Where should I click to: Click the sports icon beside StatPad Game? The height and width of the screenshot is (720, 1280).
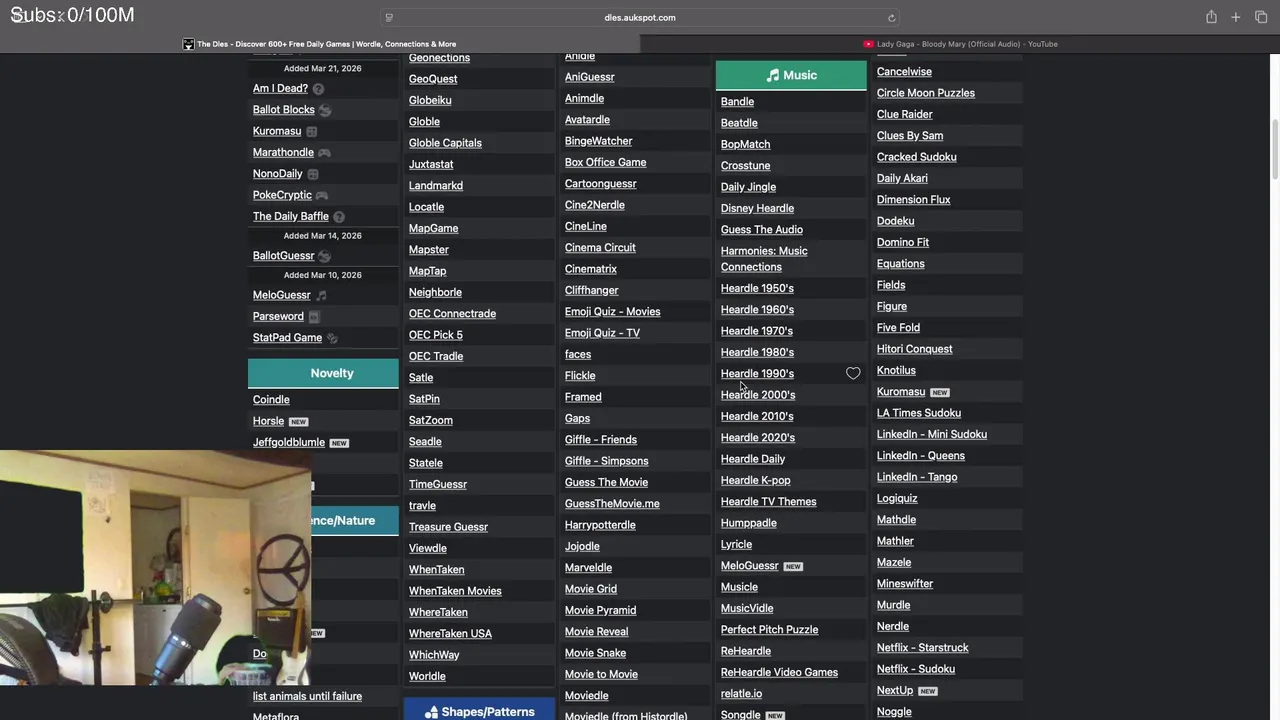[332, 338]
